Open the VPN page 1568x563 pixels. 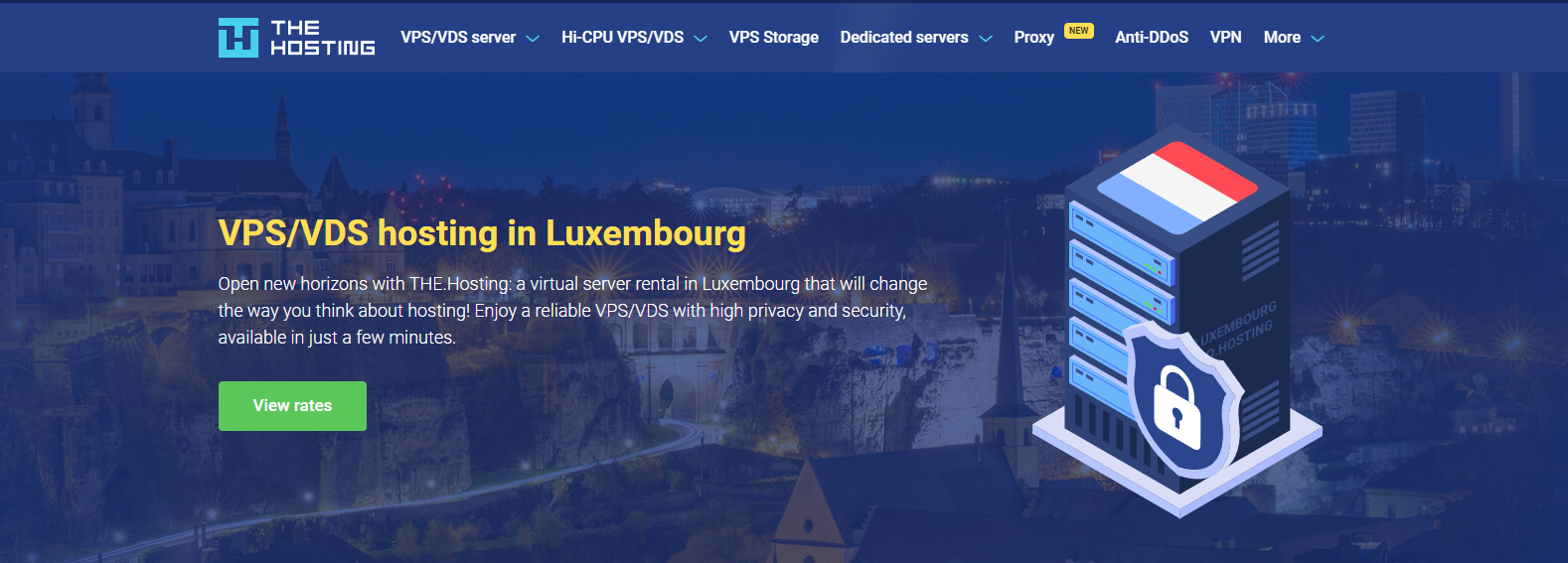(x=1225, y=38)
